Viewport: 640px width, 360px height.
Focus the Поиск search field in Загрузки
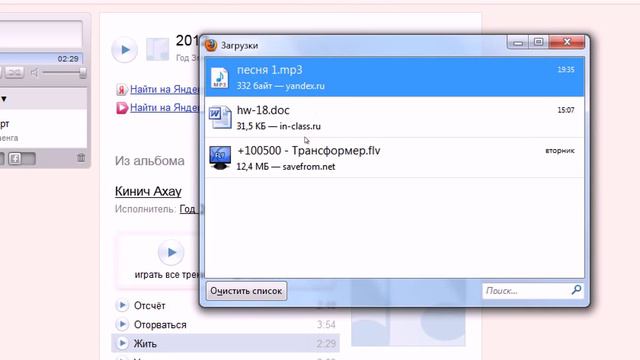pyautogui.click(x=527, y=291)
